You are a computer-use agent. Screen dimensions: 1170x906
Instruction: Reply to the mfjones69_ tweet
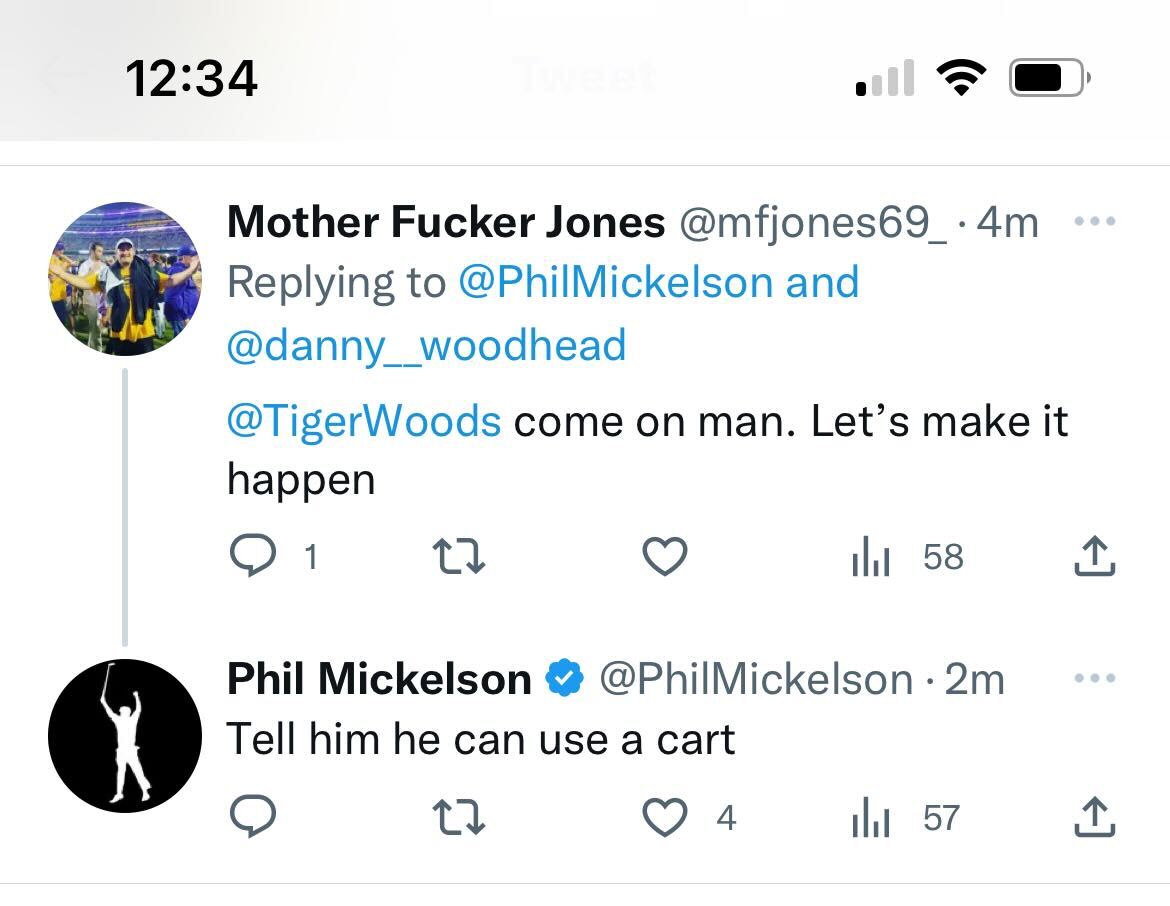(x=252, y=556)
